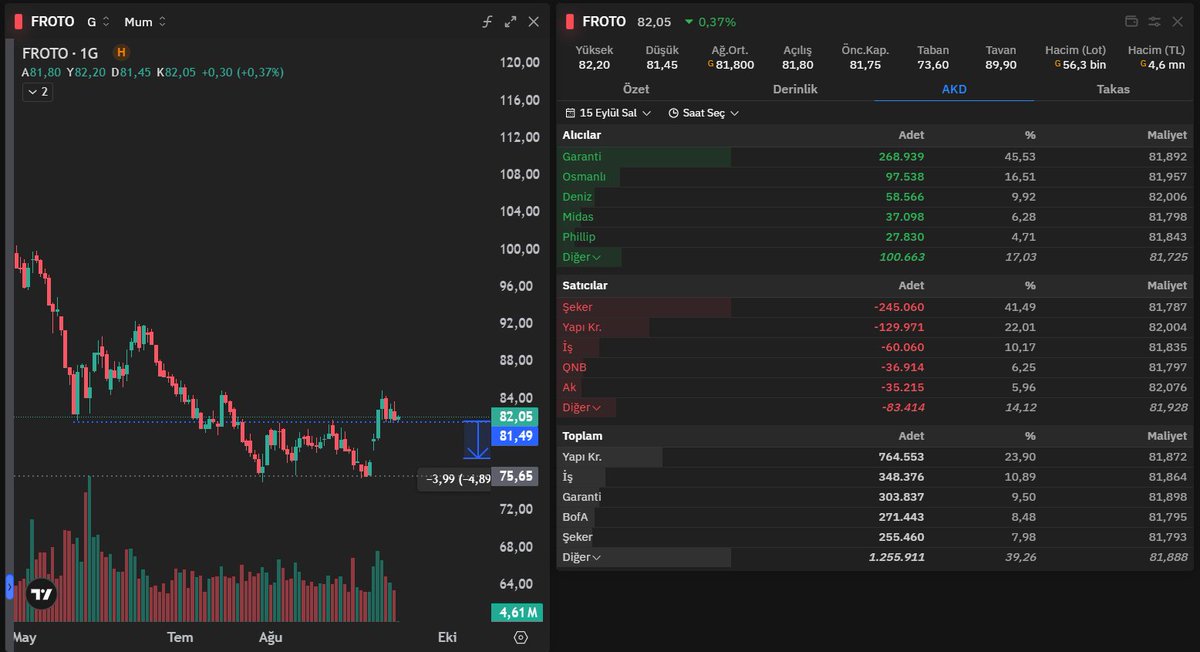Click the Satıcılar section header
Screen dimensions: 1200x652
(x=585, y=285)
